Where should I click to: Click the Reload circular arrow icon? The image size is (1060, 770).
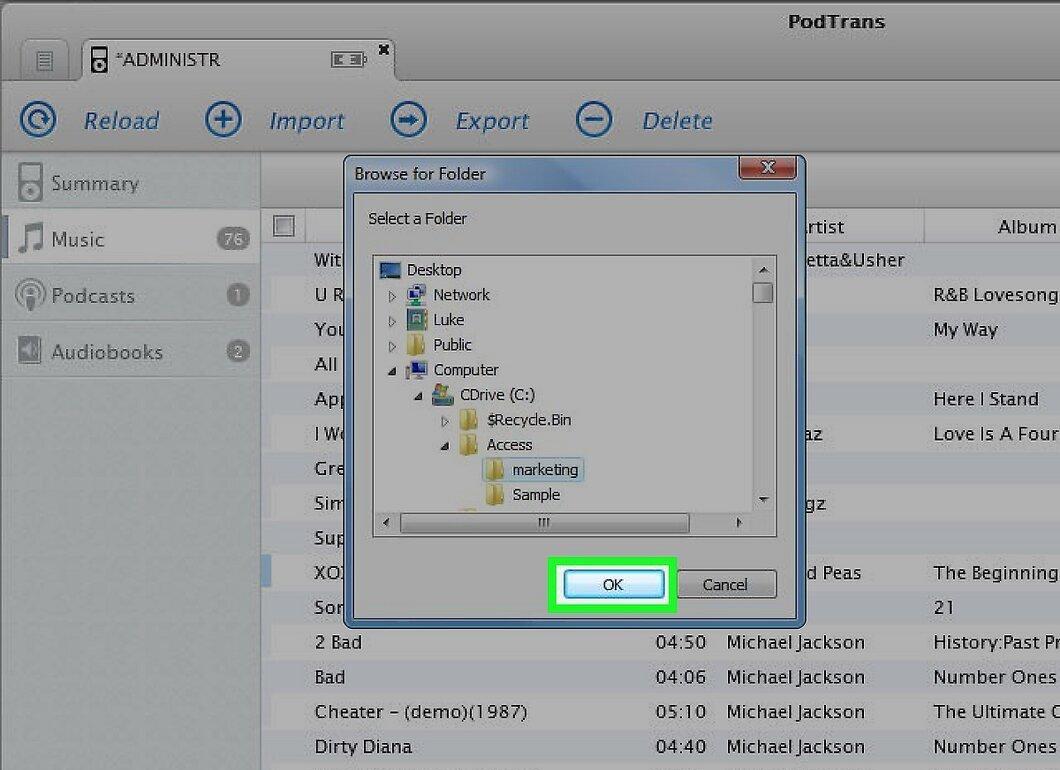(38, 120)
